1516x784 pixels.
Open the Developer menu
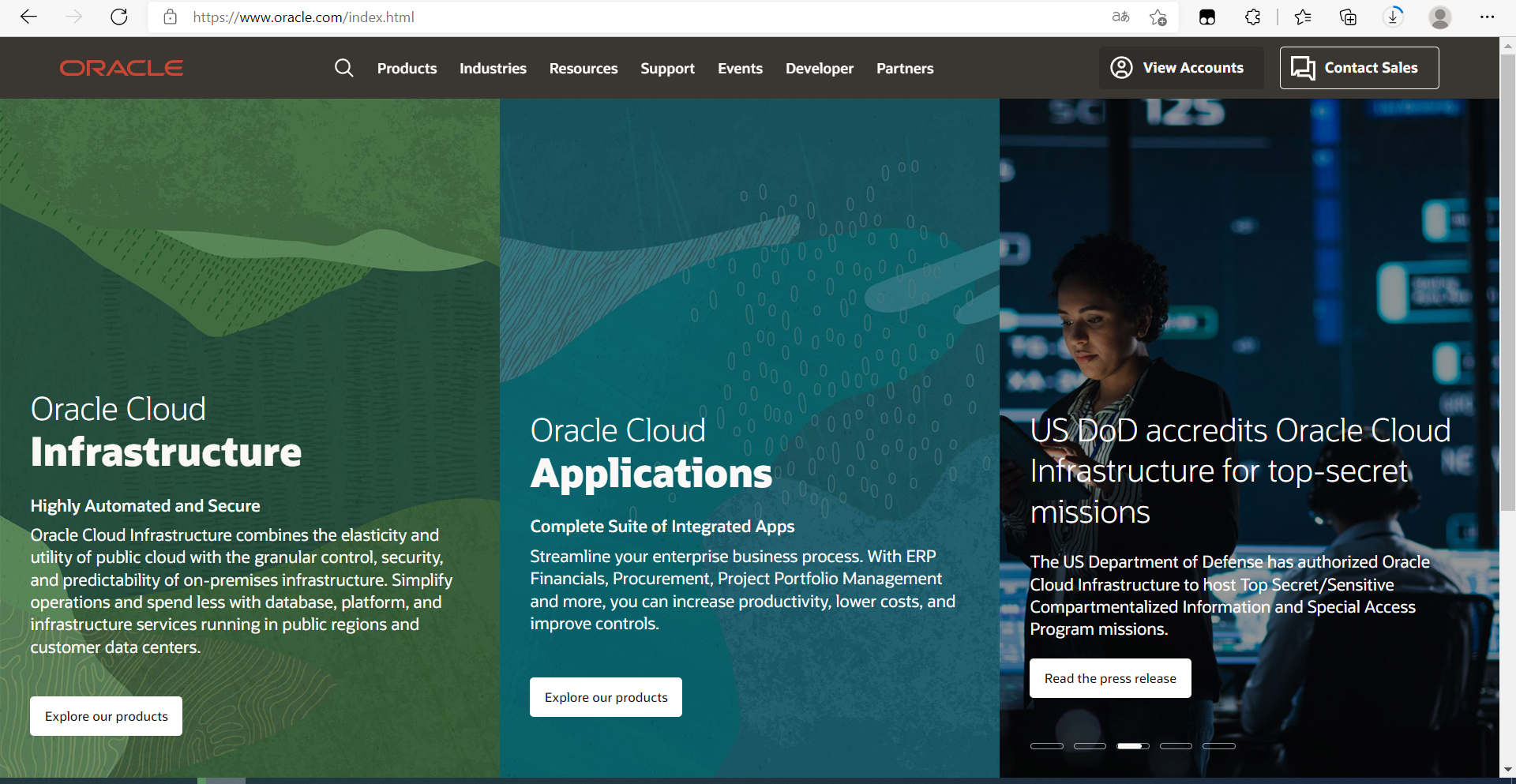point(820,69)
